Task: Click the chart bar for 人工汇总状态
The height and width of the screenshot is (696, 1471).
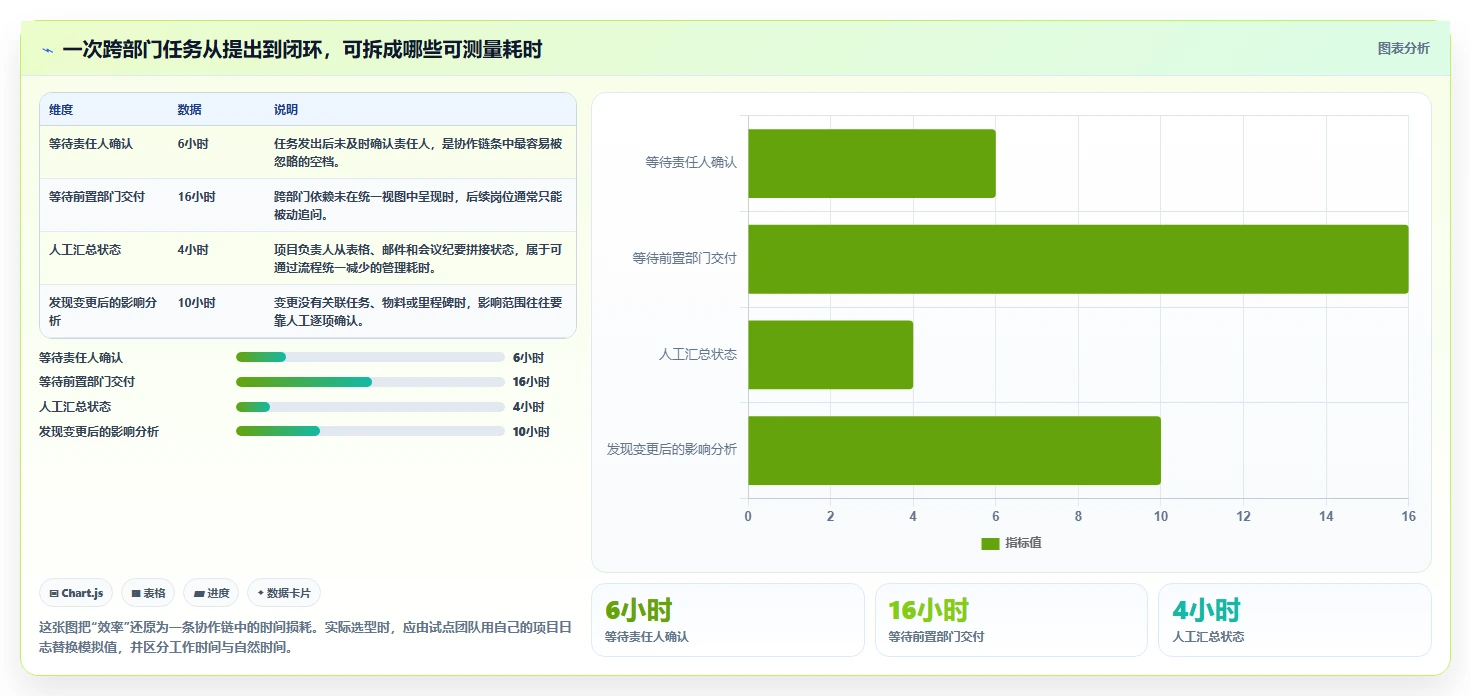Action: click(831, 355)
